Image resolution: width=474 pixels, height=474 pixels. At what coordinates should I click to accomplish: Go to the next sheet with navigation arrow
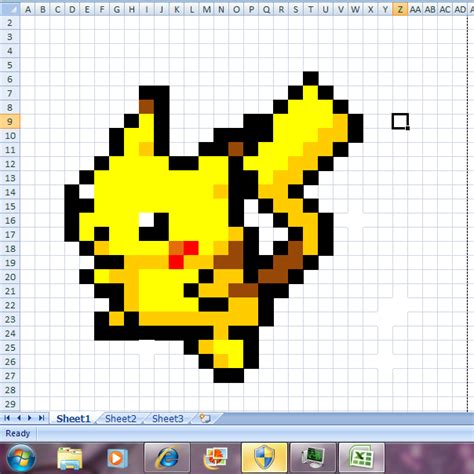coord(30,418)
